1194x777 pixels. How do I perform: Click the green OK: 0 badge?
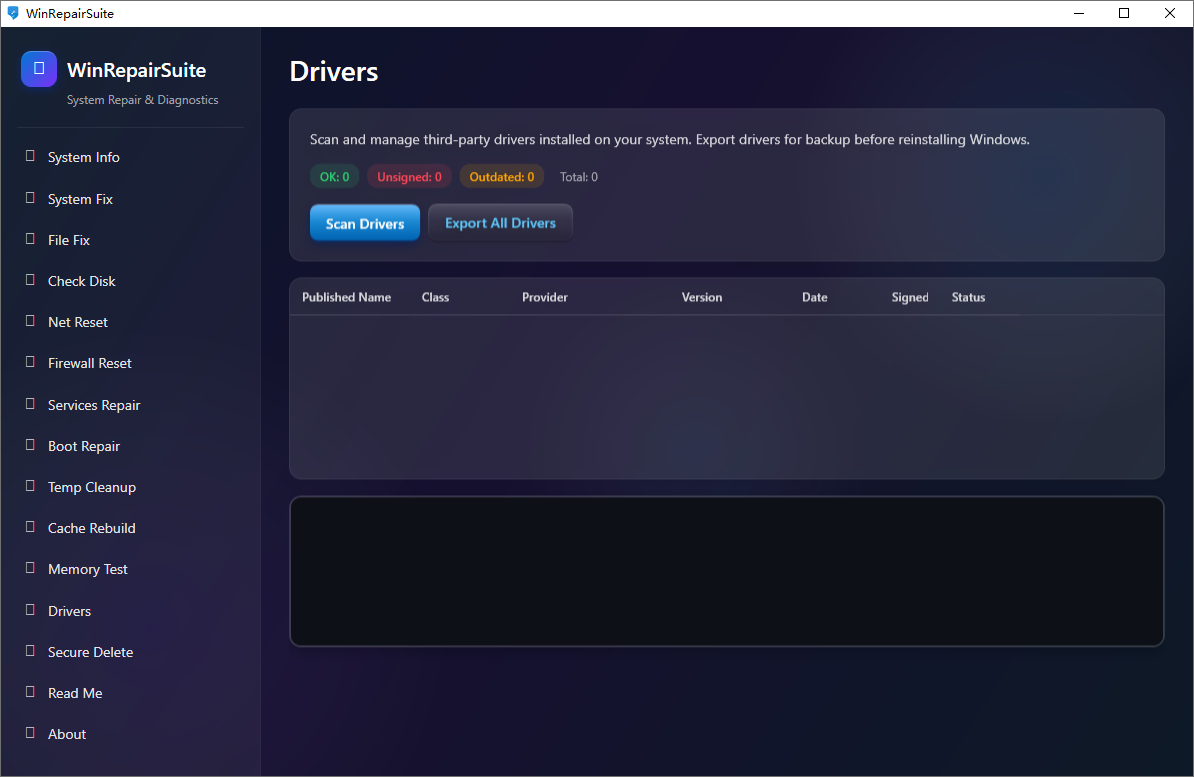coord(334,177)
